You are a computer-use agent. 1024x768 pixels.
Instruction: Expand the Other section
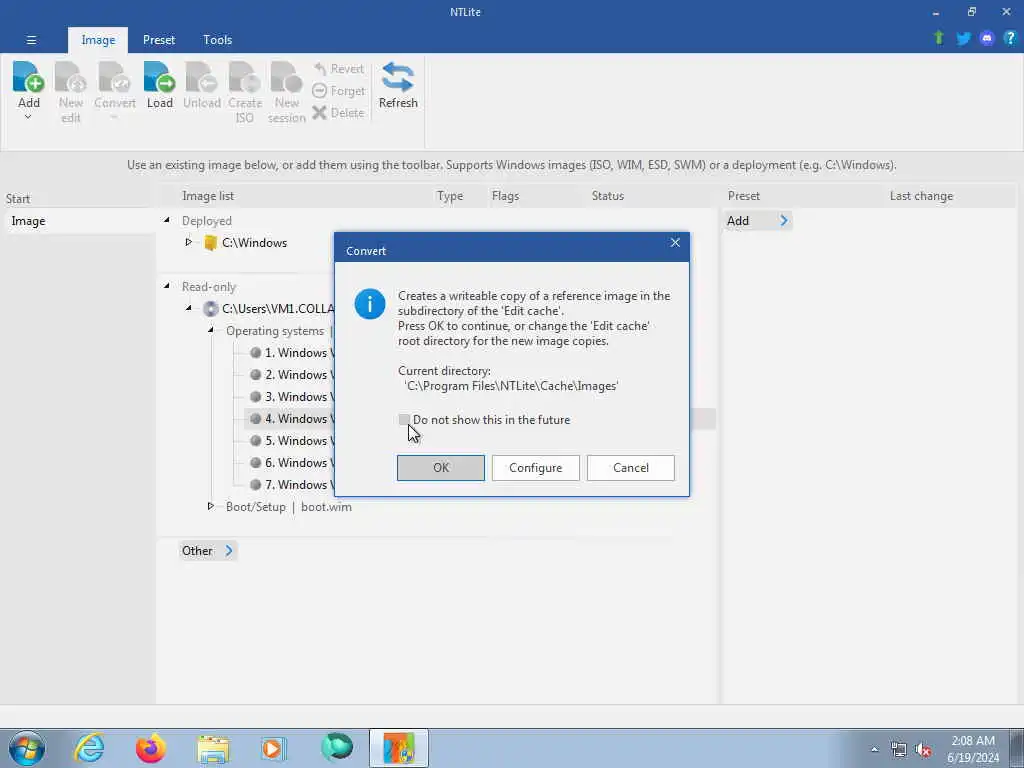pos(207,551)
